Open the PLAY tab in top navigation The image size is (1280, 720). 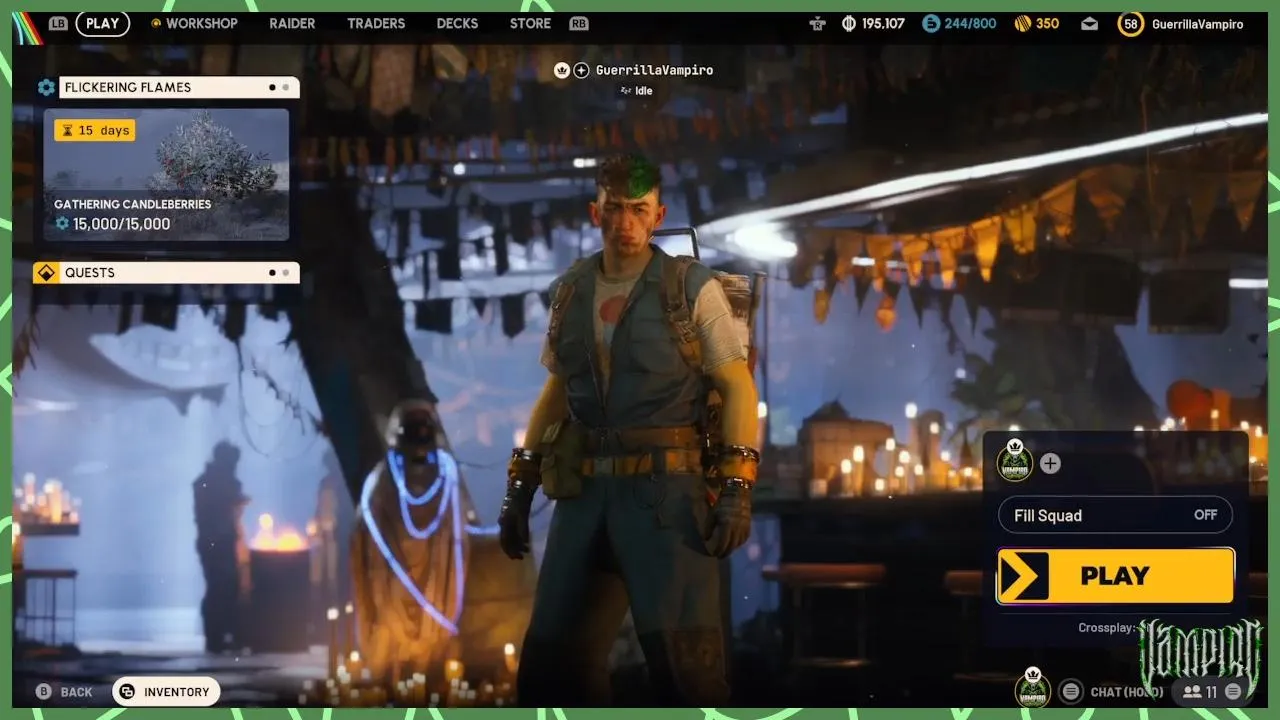103,23
